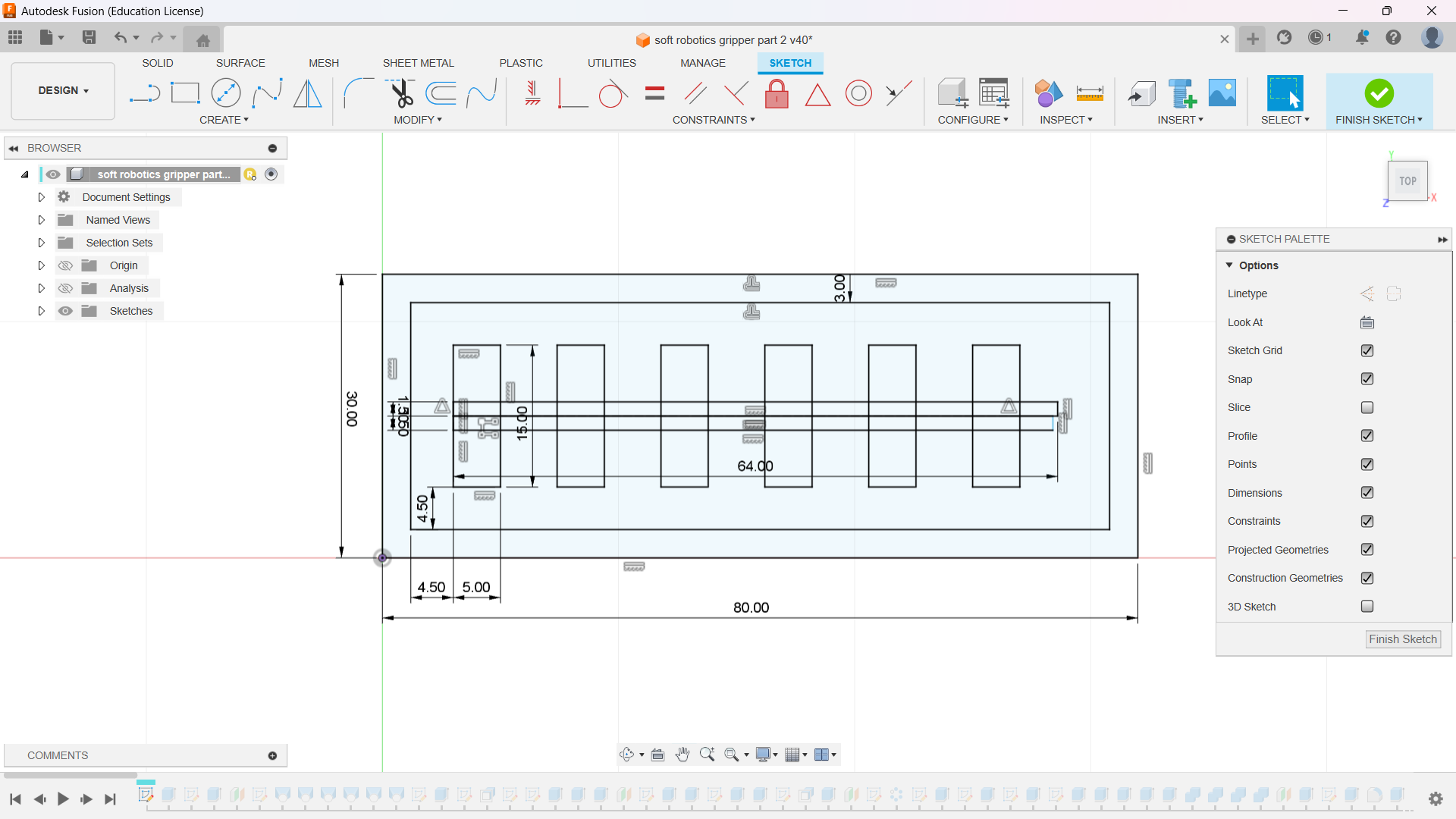Image resolution: width=1456 pixels, height=819 pixels.
Task: Click the Mirror tool icon
Action: (307, 93)
